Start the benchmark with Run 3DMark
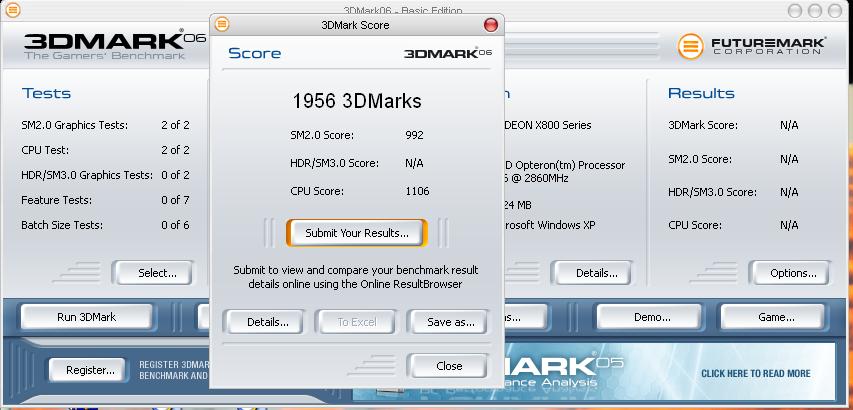The height and width of the screenshot is (410, 853). click(86, 317)
